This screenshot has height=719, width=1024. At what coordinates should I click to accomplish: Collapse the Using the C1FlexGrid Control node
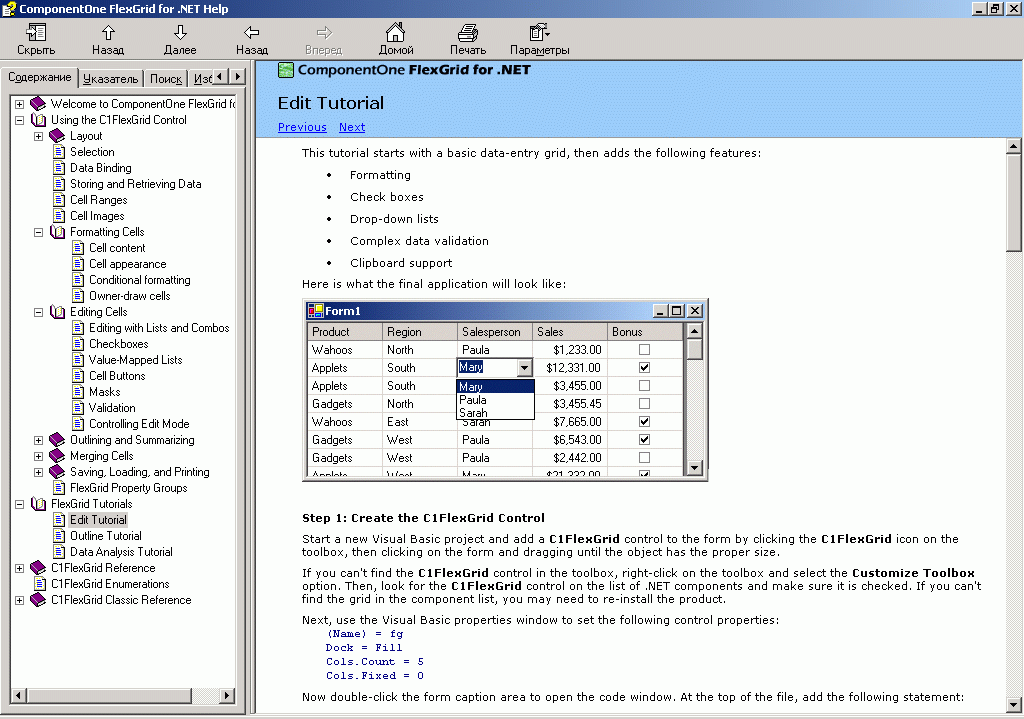(x=20, y=120)
